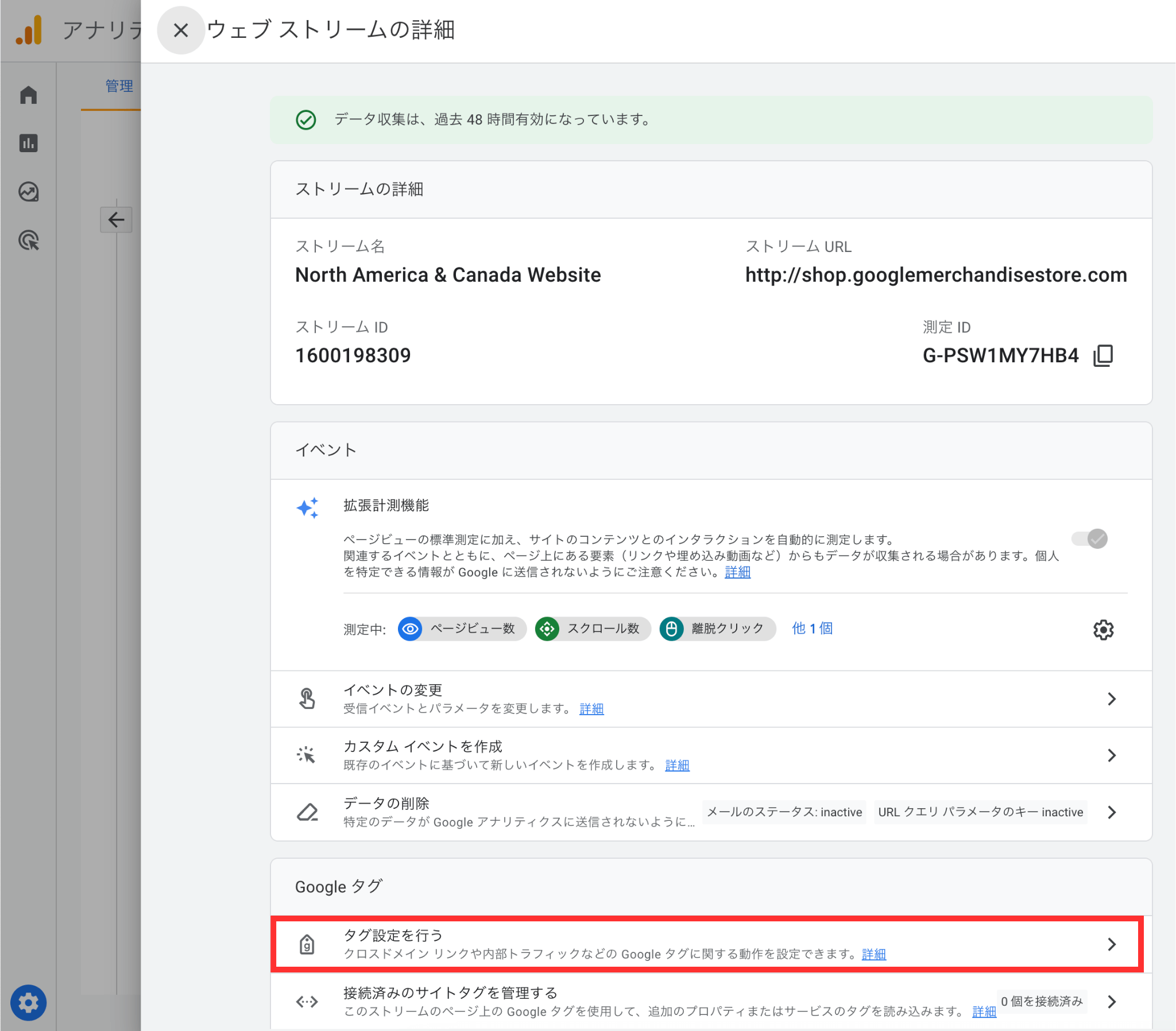1176x1031 pixels.
Task: Click the 離脱クリック mouse icon
Action: click(671, 629)
